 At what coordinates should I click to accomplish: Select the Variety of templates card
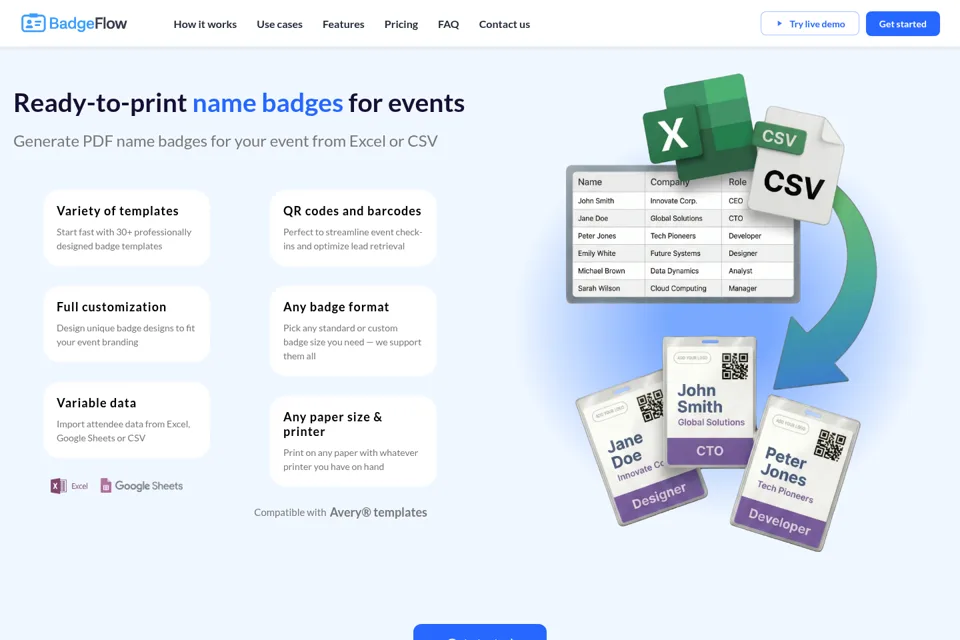pyautogui.click(x=127, y=228)
